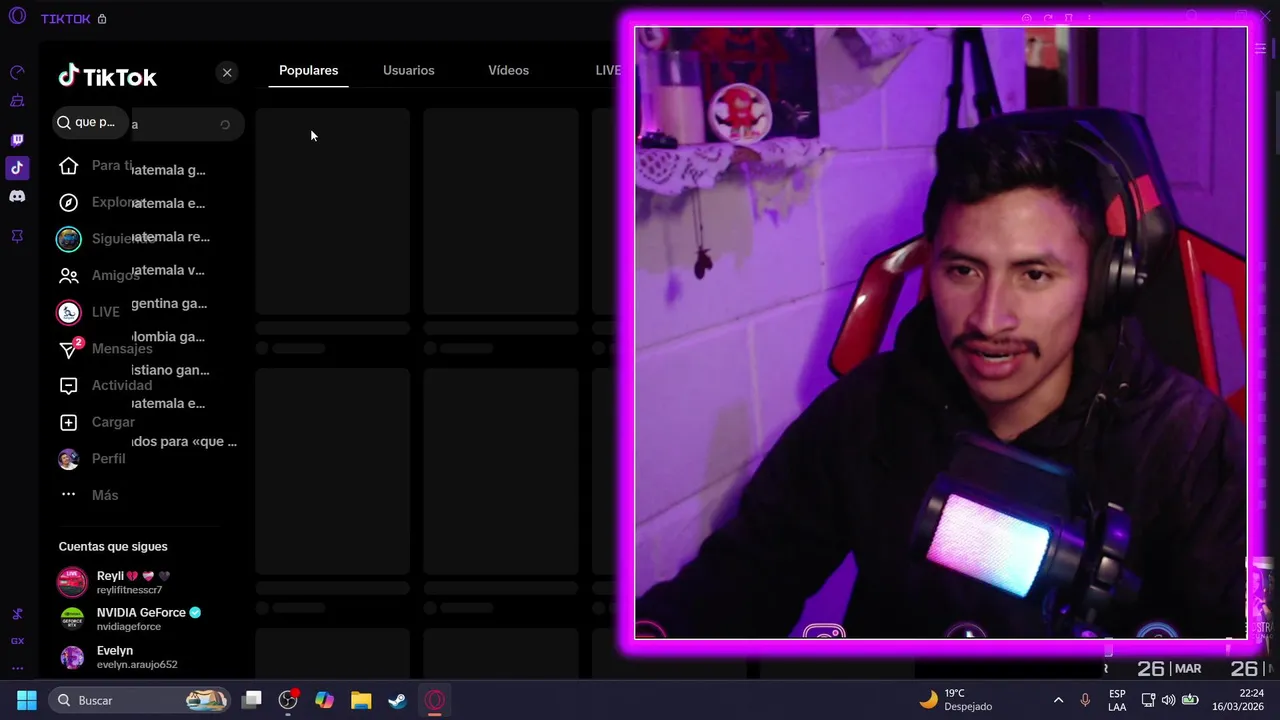Open sidebar three-dots setup menu
The image size is (1280, 720).
[x=17, y=668]
